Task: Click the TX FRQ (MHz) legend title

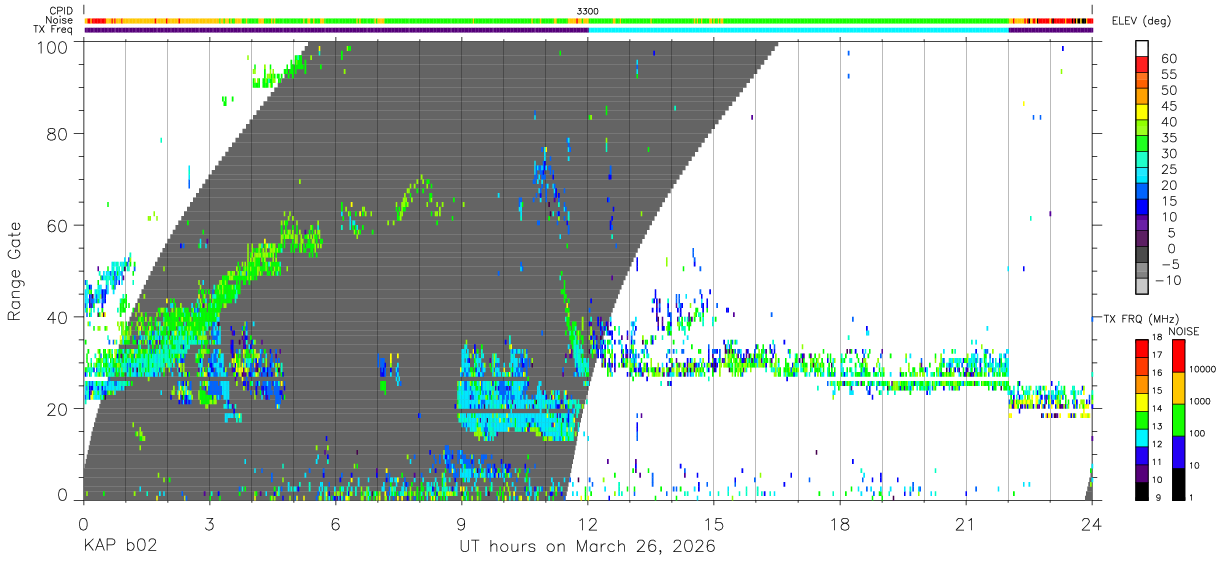Action: pos(1140,318)
